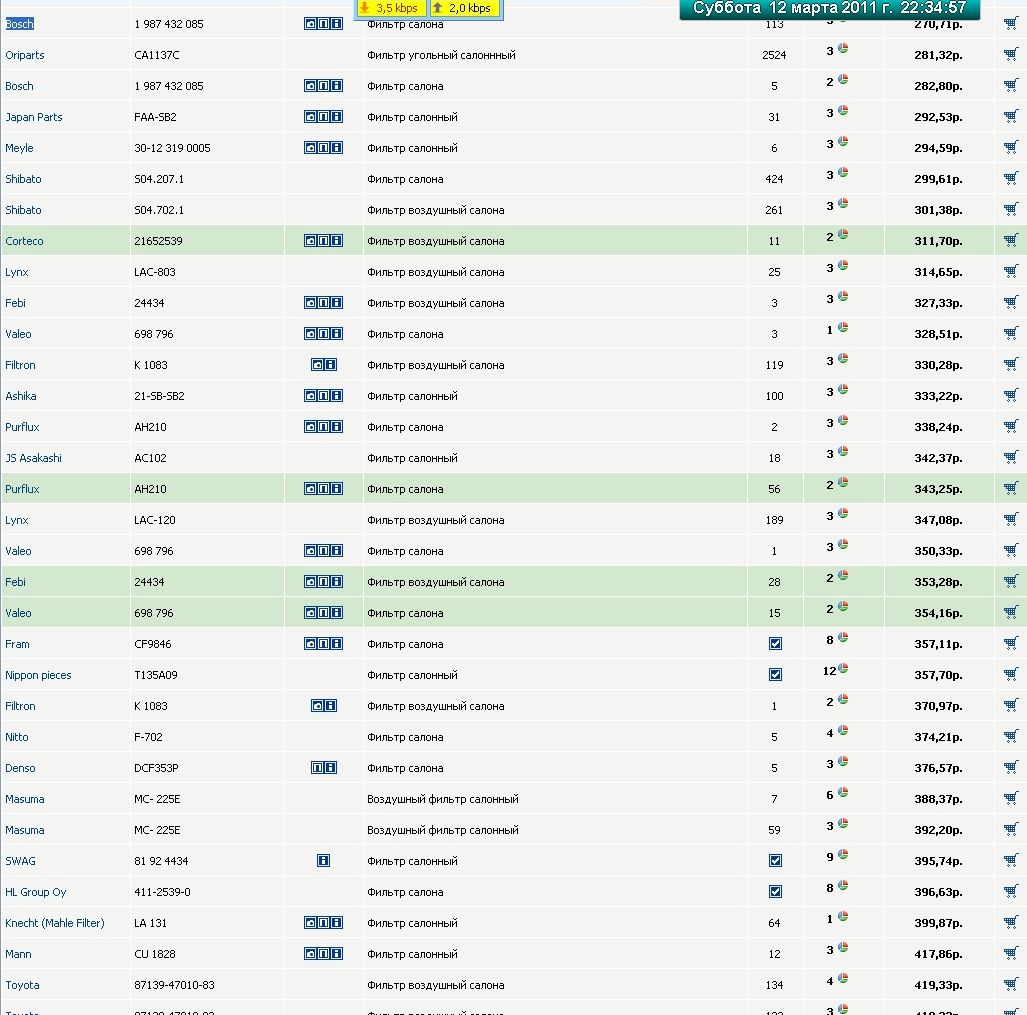Click the upload speed 2,0 kbps indicator
1027x1015 pixels.
pyautogui.click(x=464, y=8)
